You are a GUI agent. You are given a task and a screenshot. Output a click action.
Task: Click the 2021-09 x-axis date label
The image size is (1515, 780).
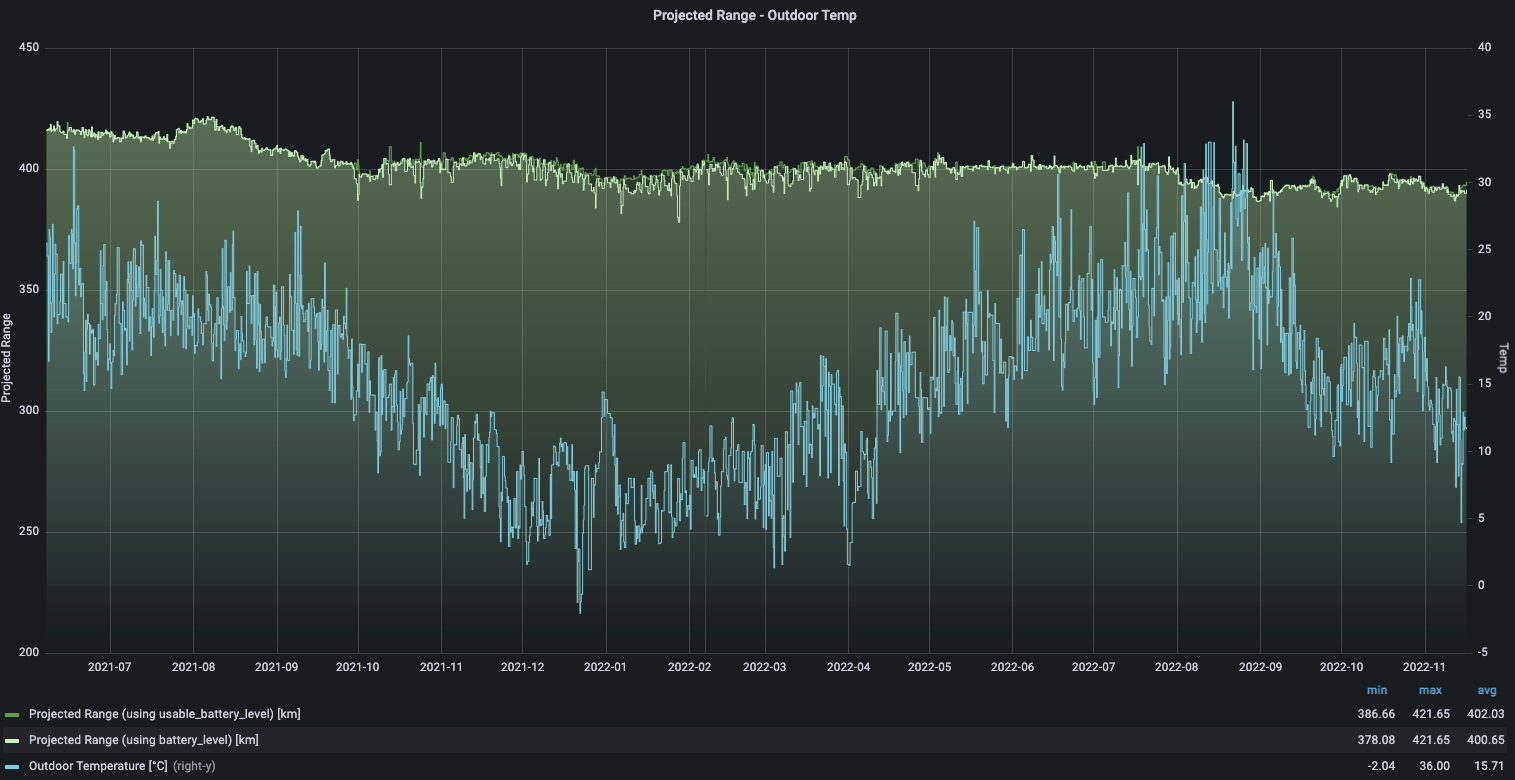276,666
